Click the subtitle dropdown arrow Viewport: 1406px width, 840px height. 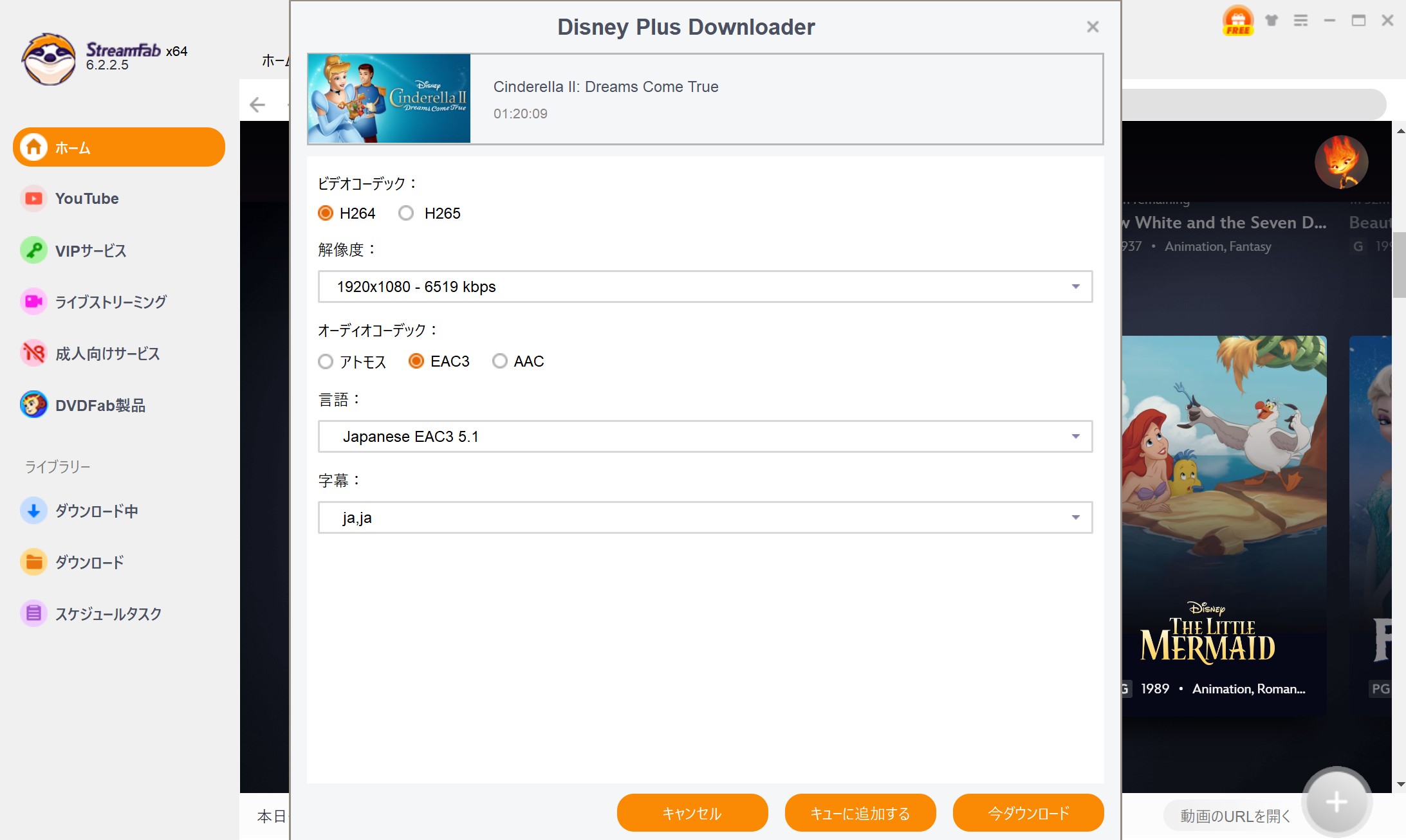click(x=1075, y=518)
